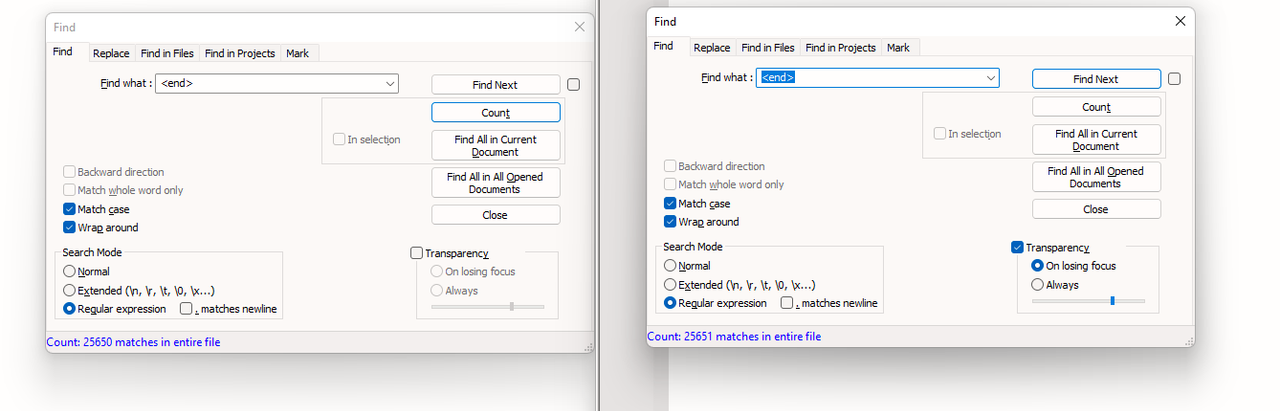Open Find in Files tab in right dialog
This screenshot has height=411, width=1280.
tap(768, 47)
